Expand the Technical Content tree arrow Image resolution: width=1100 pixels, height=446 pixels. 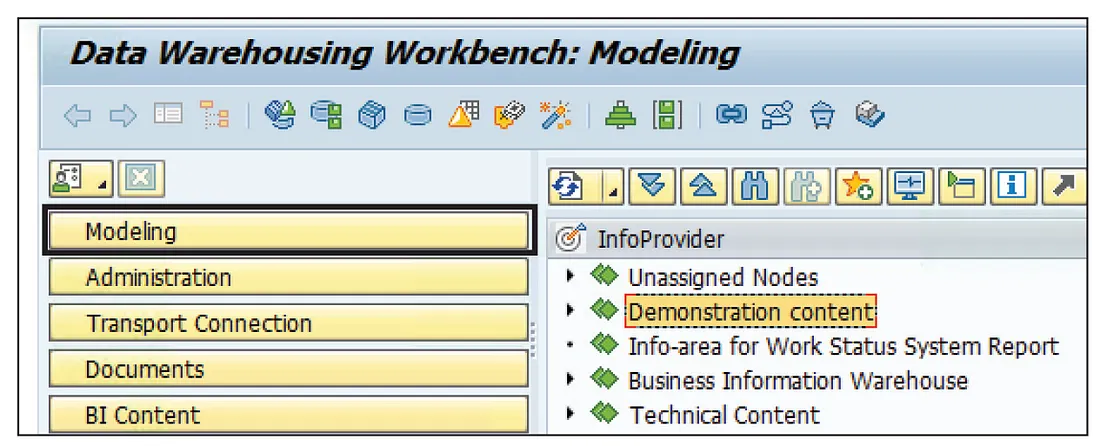[x=570, y=414]
